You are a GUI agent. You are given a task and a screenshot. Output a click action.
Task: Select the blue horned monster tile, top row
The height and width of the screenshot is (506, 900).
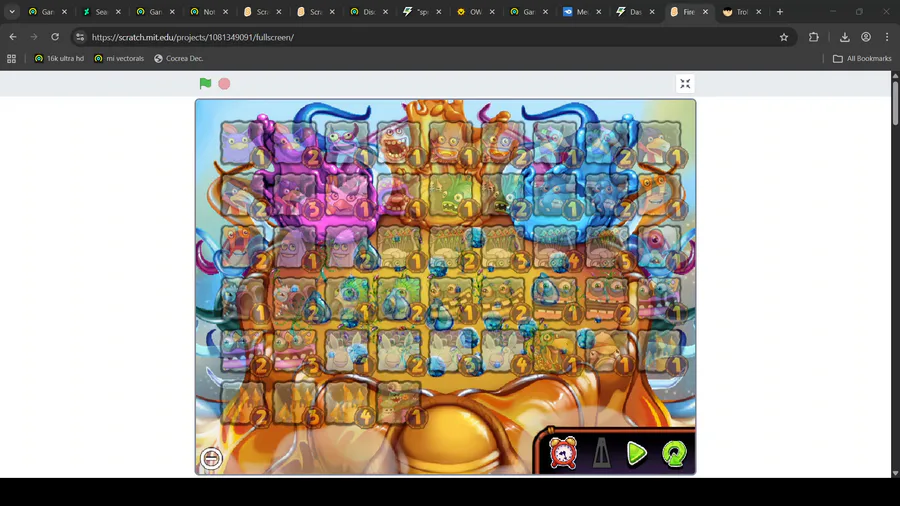[348, 143]
